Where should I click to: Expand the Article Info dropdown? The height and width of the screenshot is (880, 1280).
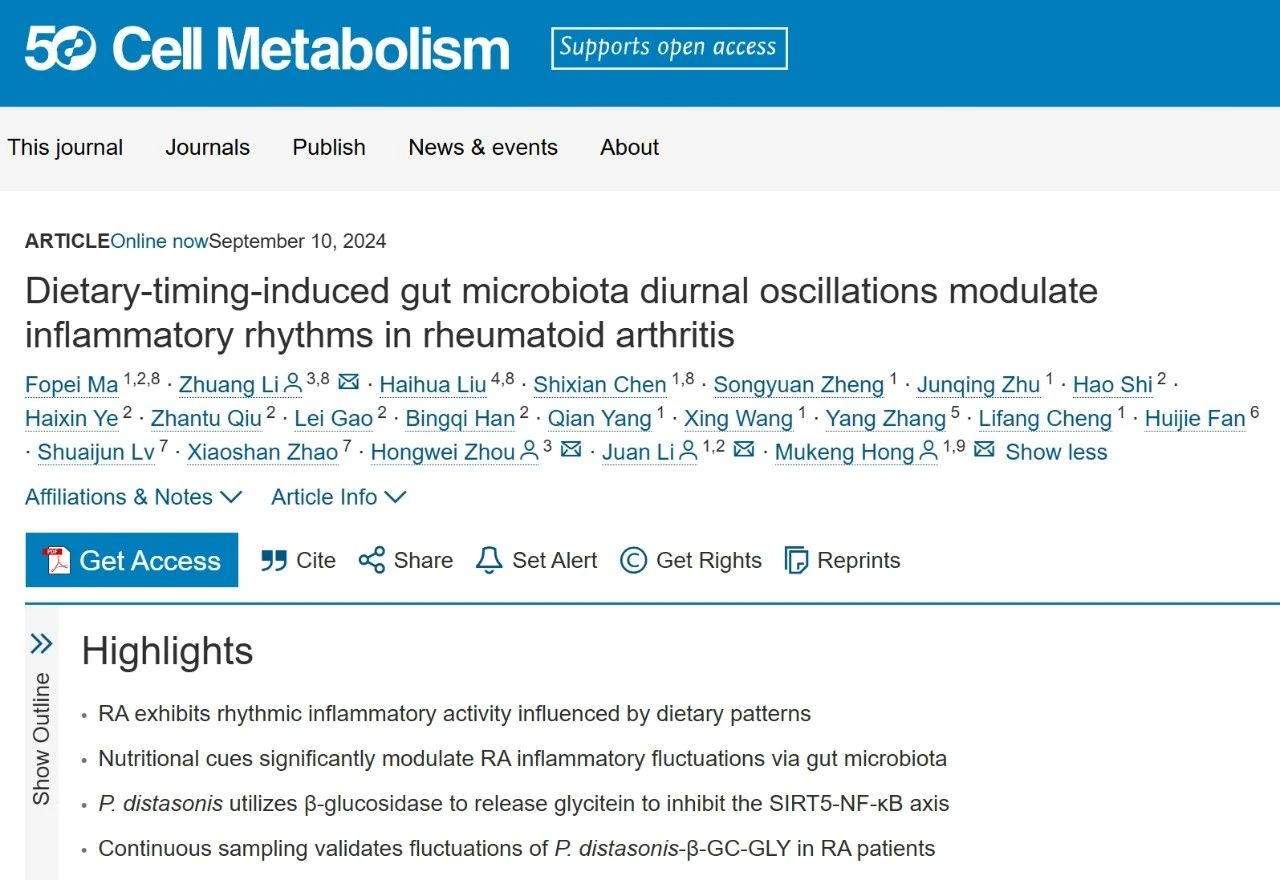338,497
